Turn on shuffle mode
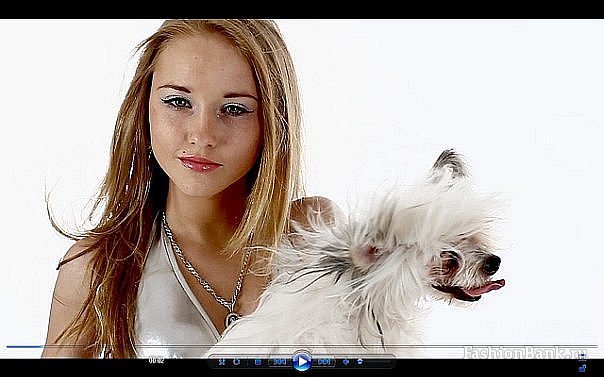Screen dimensions: 604x377 tap(221, 362)
